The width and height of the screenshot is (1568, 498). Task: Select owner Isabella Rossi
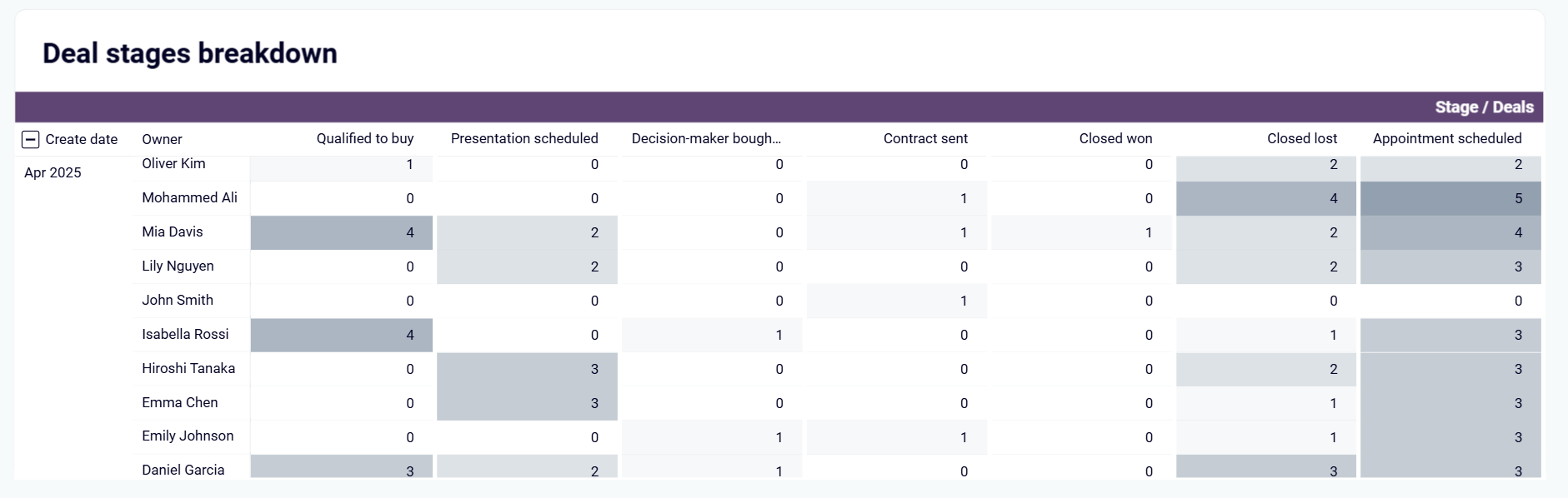pyautogui.click(x=185, y=334)
